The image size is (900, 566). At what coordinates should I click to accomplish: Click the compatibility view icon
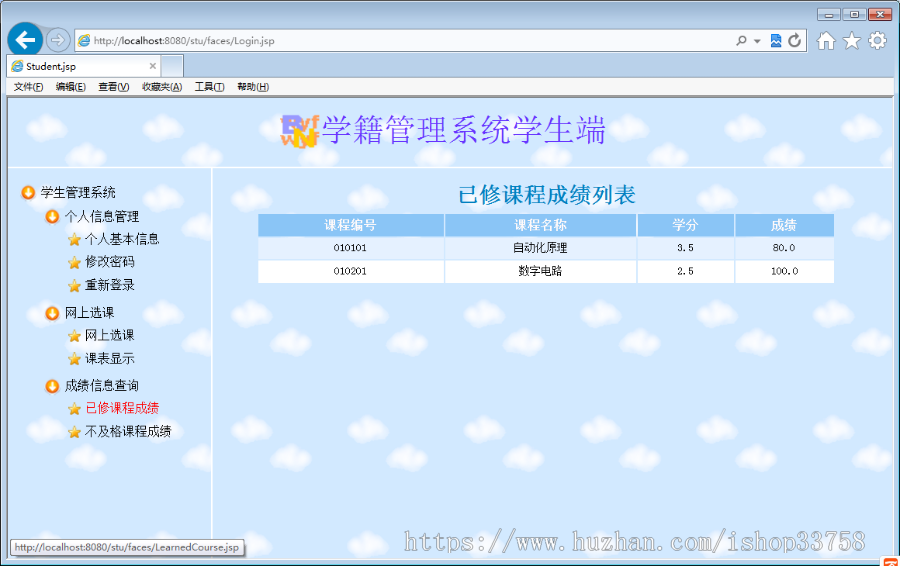(776, 41)
